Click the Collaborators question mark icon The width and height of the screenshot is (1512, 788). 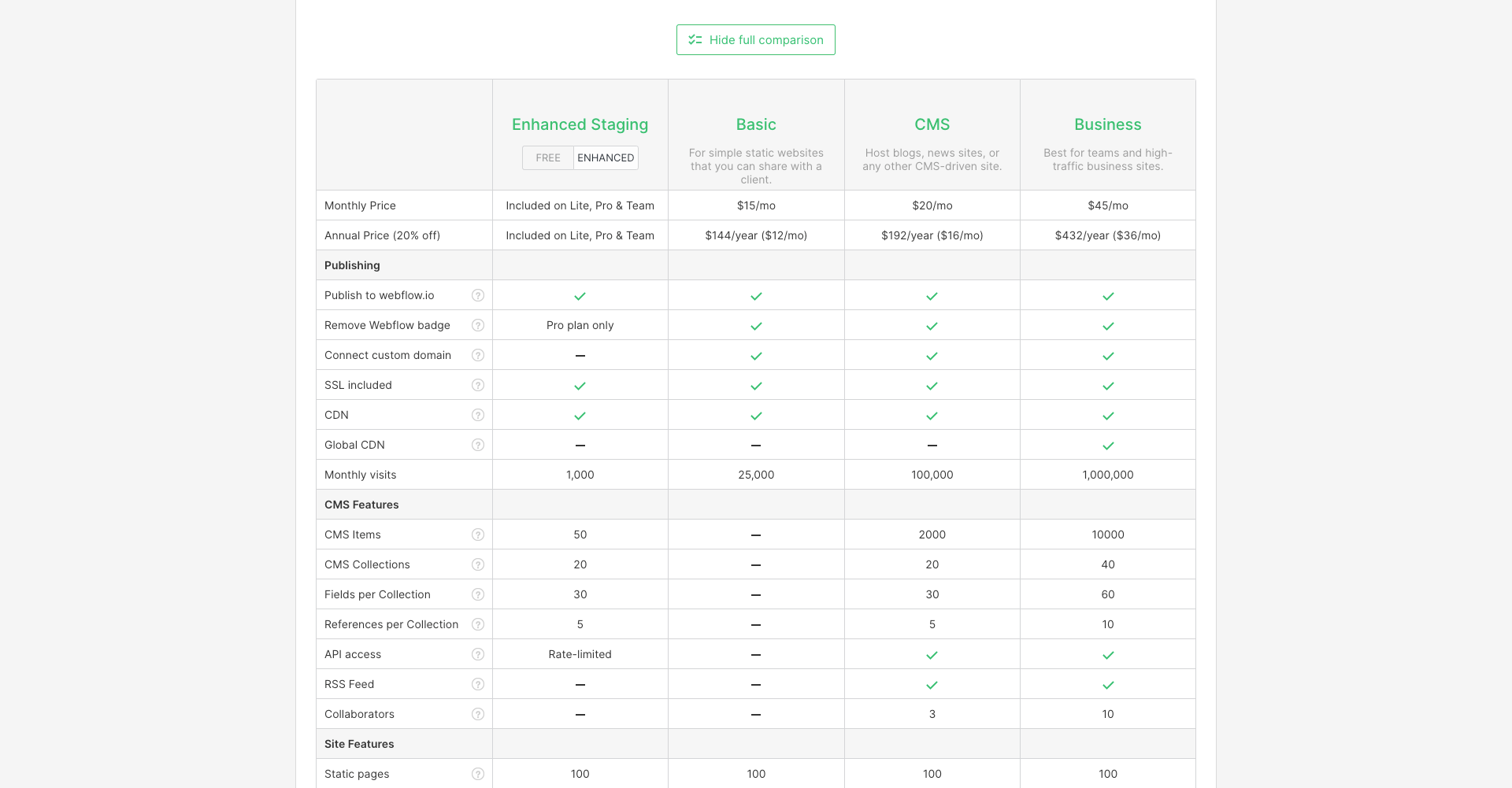click(478, 714)
